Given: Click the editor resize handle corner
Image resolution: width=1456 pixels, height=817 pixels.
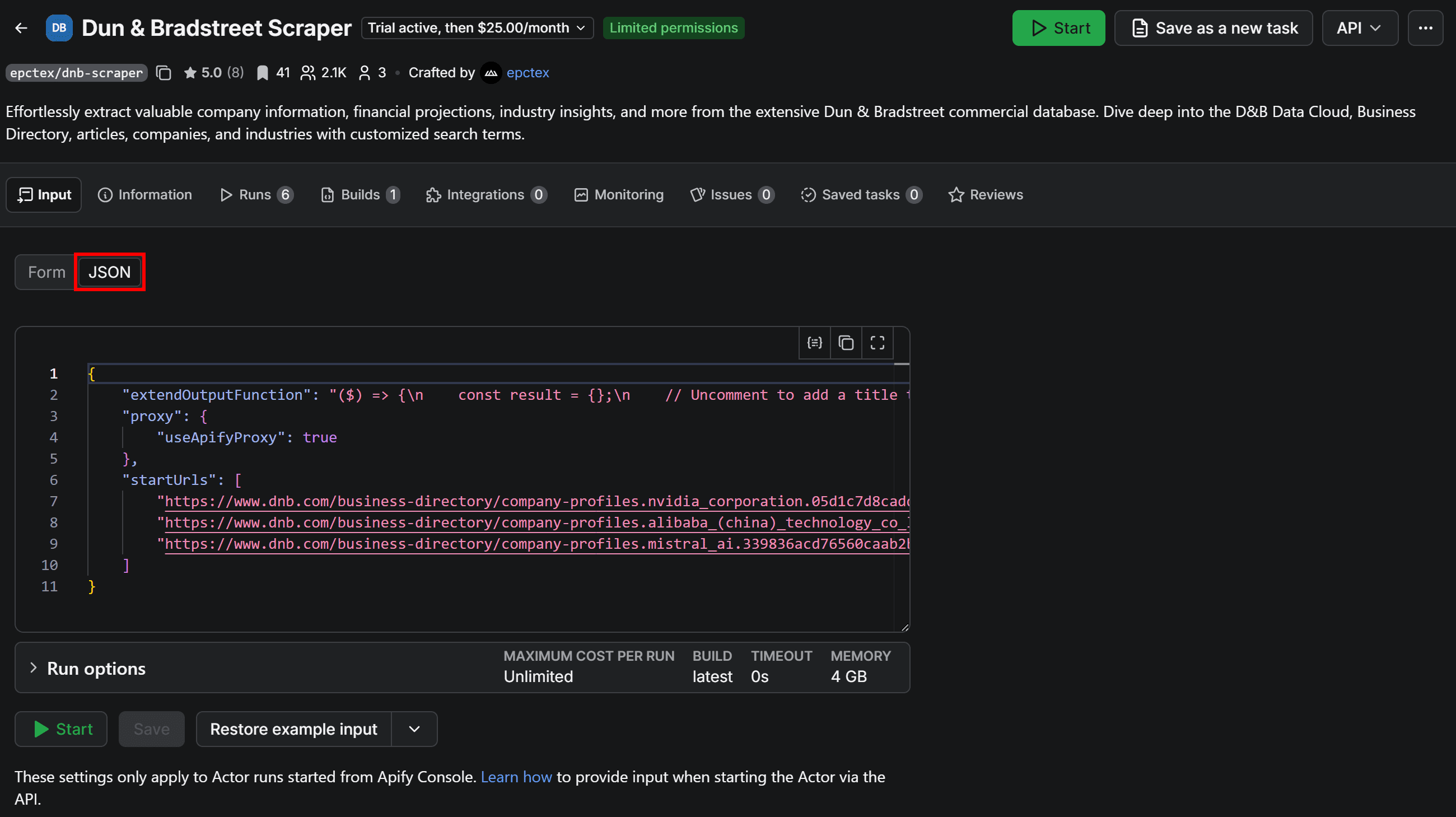Looking at the screenshot, I should point(904,627).
